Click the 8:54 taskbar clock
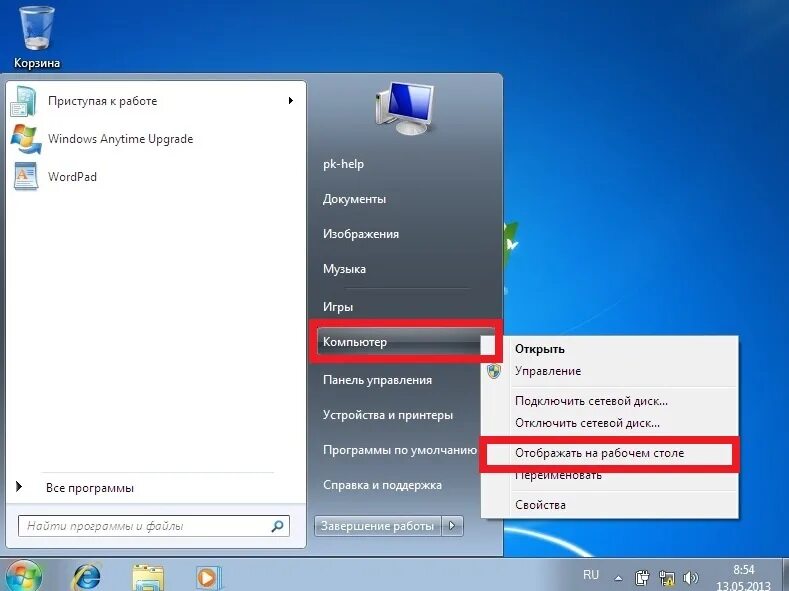Viewport: 789px width, 591px height. [x=743, y=570]
